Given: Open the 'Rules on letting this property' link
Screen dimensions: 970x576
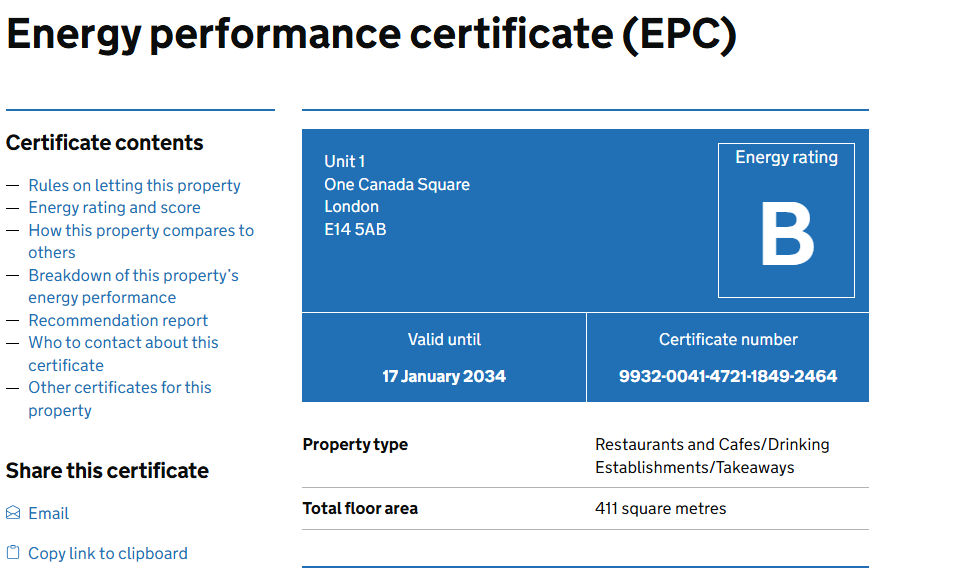Looking at the screenshot, I should click(134, 185).
